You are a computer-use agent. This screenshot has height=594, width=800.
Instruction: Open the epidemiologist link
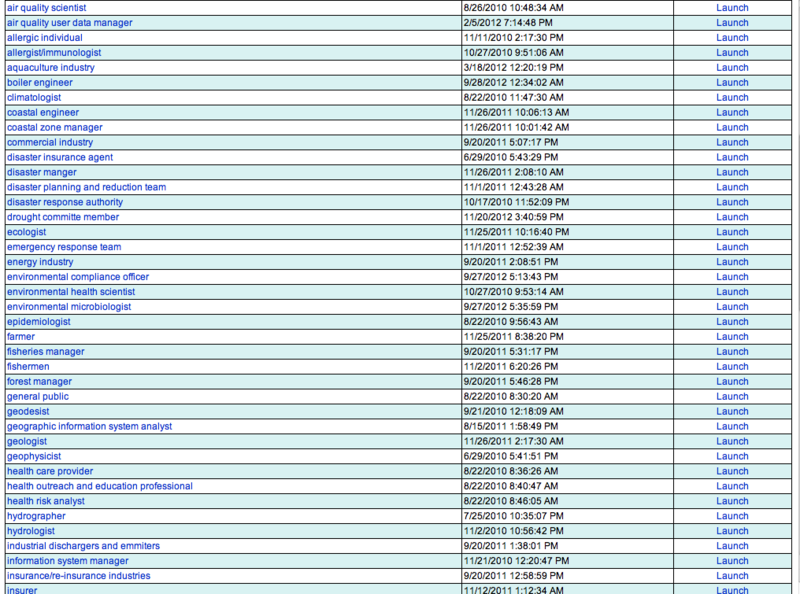point(39,322)
